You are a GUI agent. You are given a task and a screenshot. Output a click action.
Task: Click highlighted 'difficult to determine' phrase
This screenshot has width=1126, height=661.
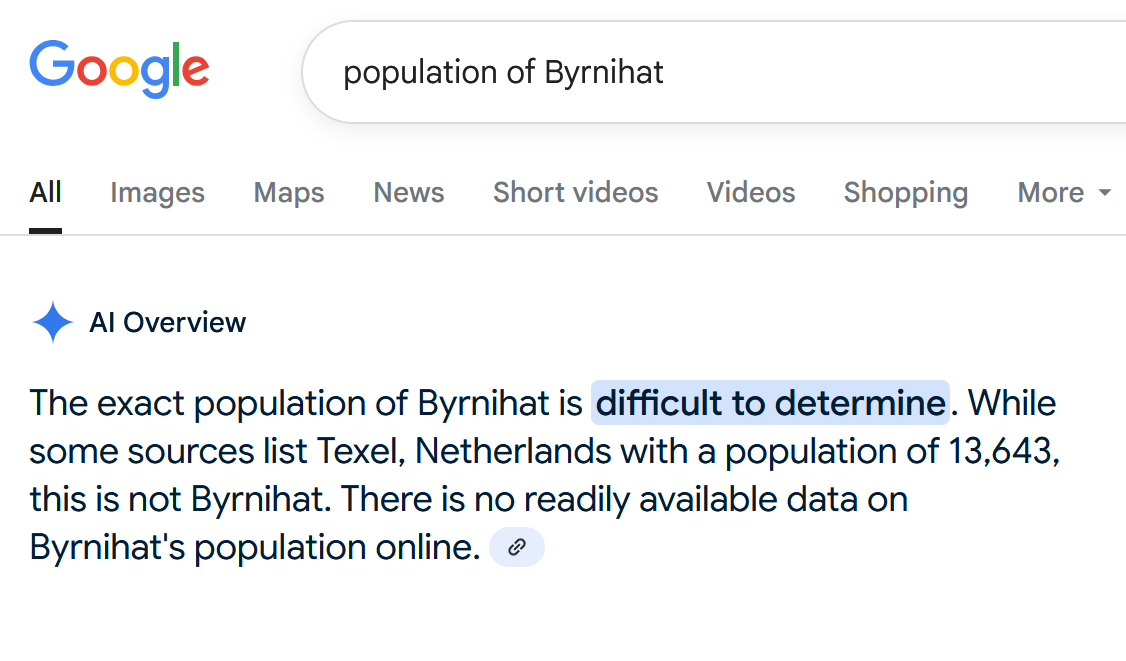pos(770,403)
